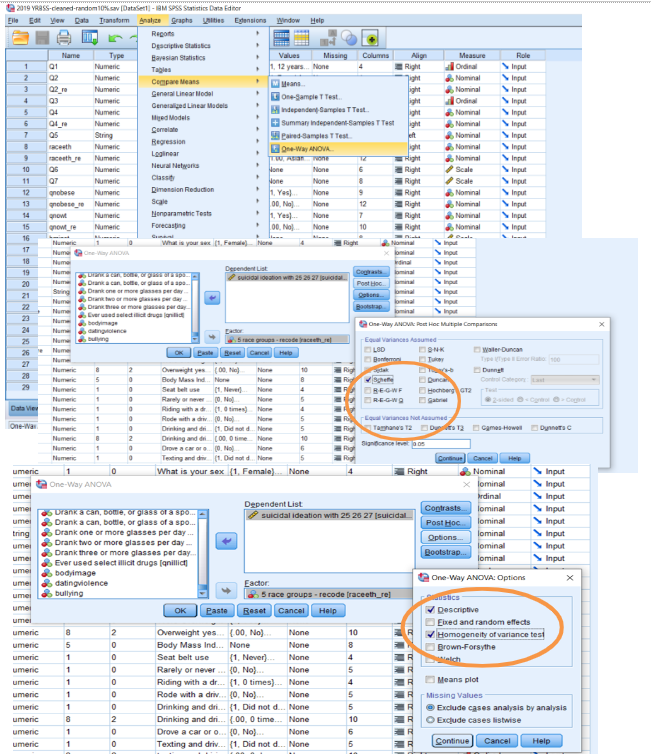The image size is (651, 754).
Task: Choose Nonparametric Tests in Analyze menu
Action: coord(181,214)
